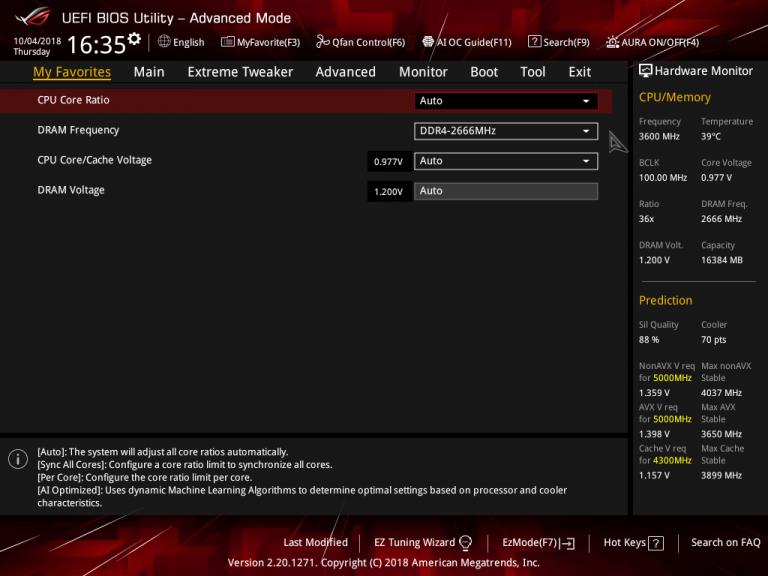Select English language option
Screen dimensions: 768x576
(189, 43)
